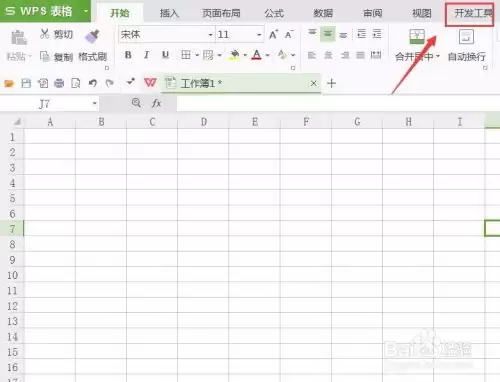The width and height of the screenshot is (500, 382).
Task: Click the Print icon in quick toolbar
Action: 59,83
